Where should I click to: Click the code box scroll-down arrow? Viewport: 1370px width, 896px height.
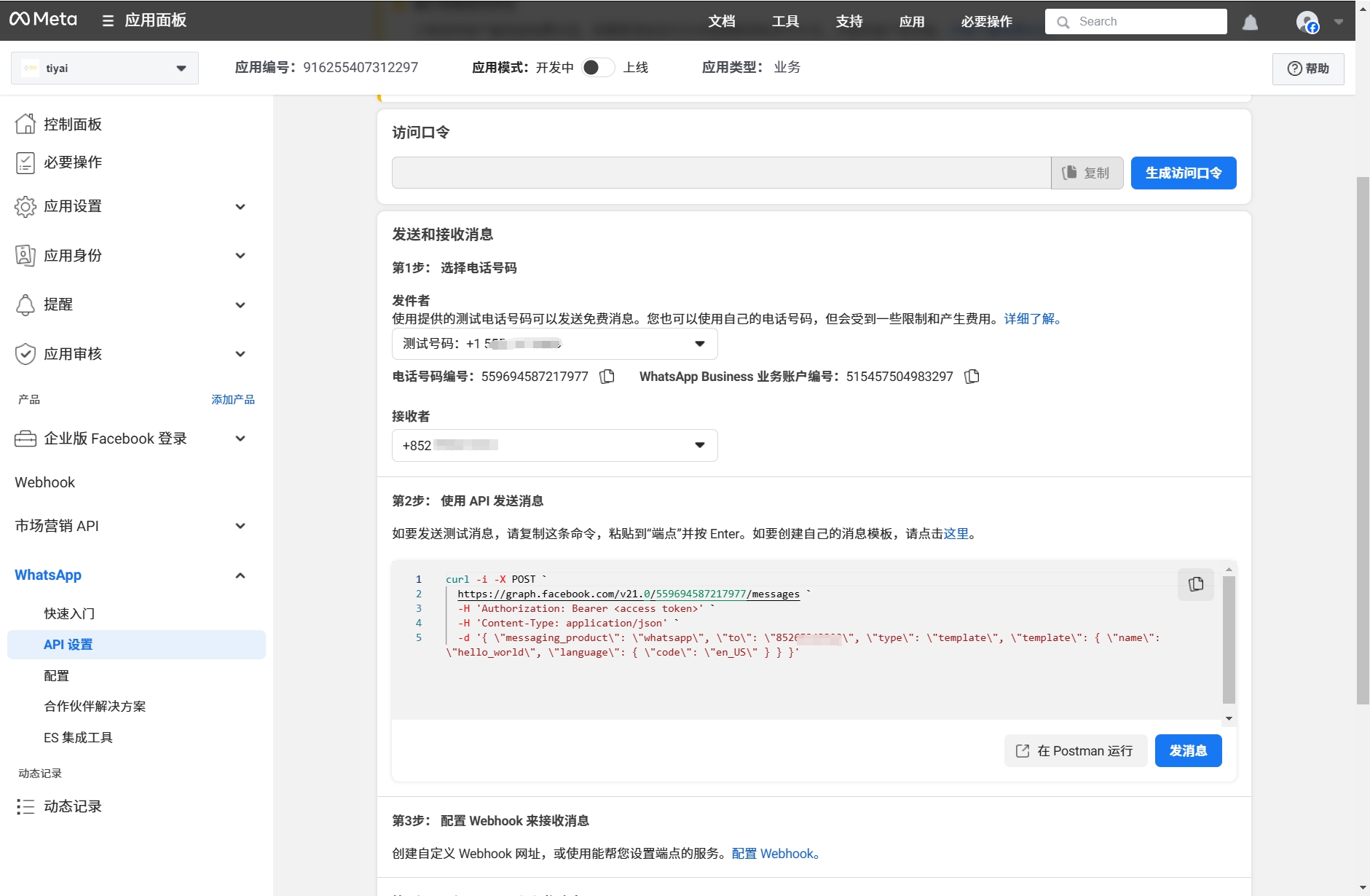(1229, 718)
